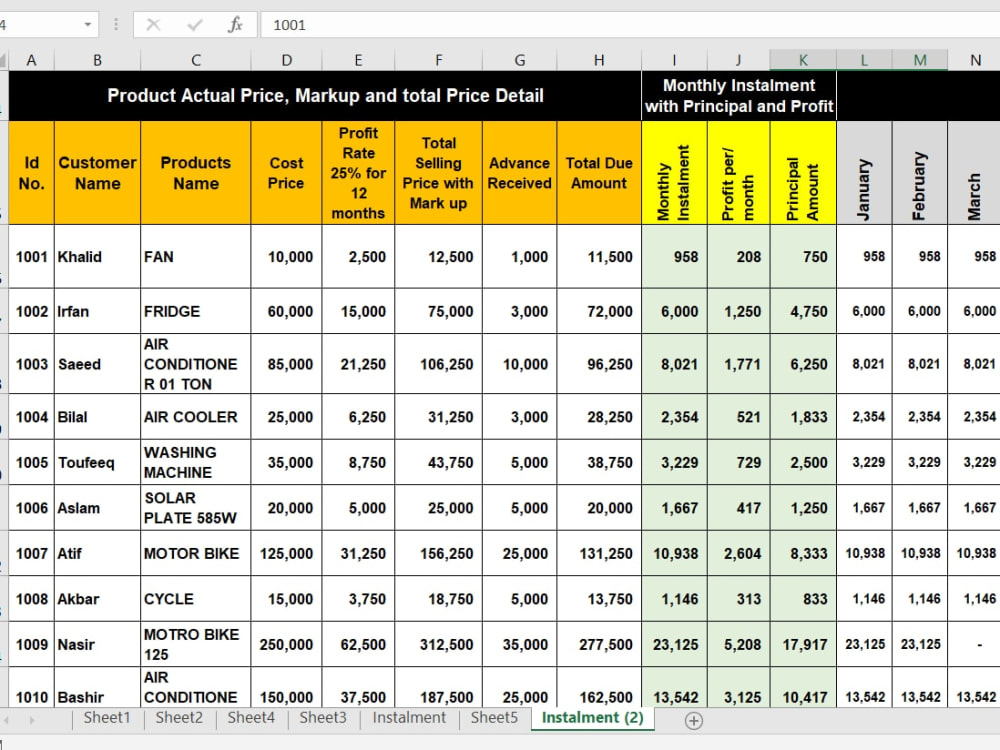Select column K header
Image resolution: width=1000 pixels, height=750 pixels.
[x=804, y=61]
